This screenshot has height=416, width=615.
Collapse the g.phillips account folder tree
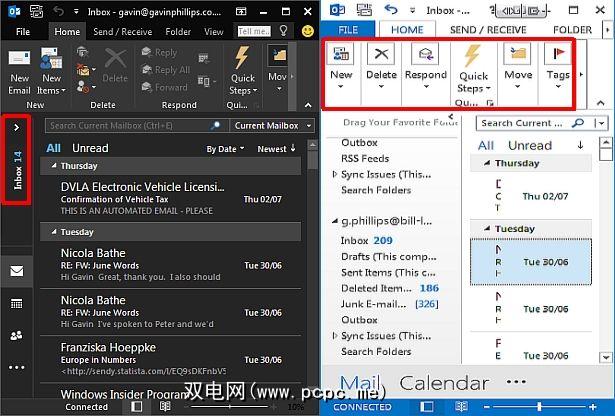click(x=335, y=221)
